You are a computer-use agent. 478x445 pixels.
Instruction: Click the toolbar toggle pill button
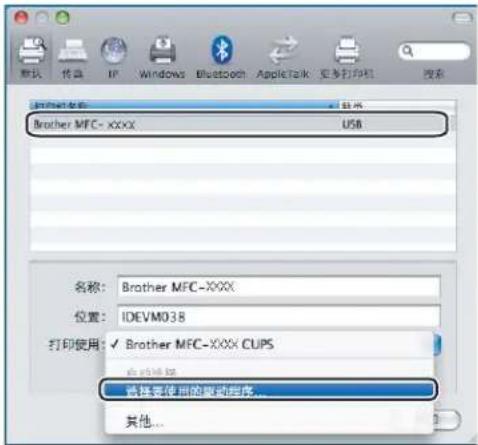point(462,17)
